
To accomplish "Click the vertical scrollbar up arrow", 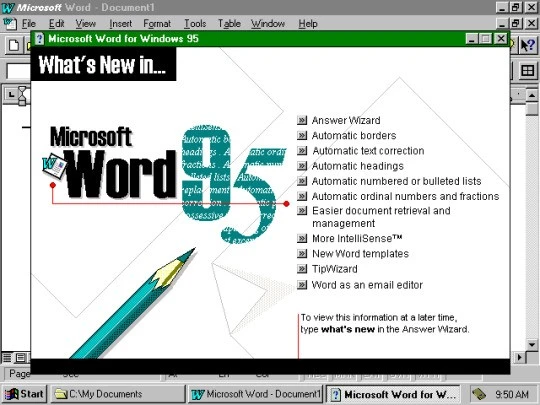I will click(x=532, y=95).
